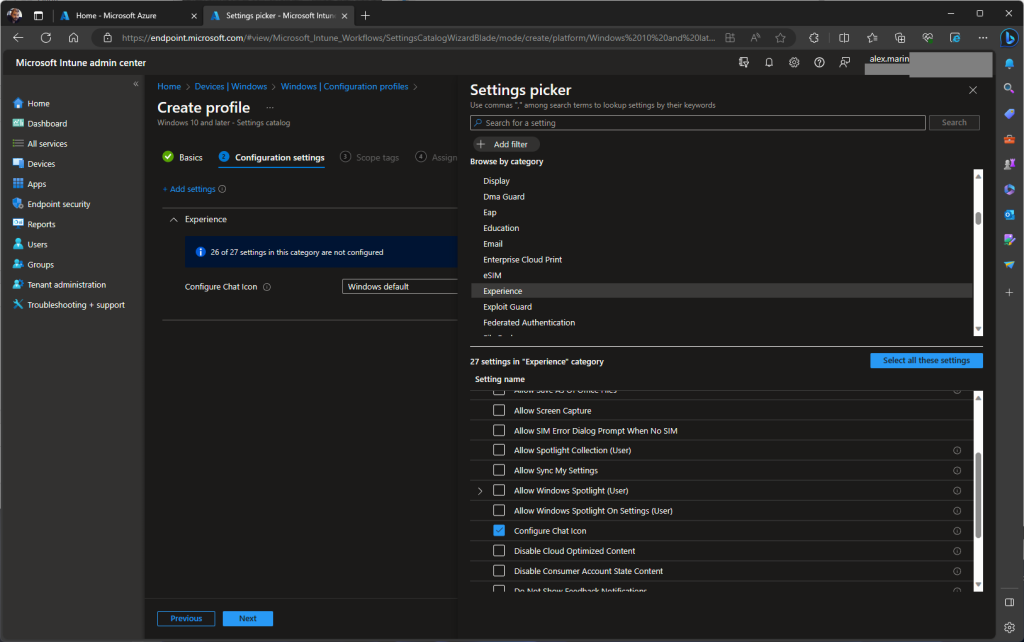Click the help question mark icon
Image resolution: width=1024 pixels, height=642 pixels.
(819, 62)
